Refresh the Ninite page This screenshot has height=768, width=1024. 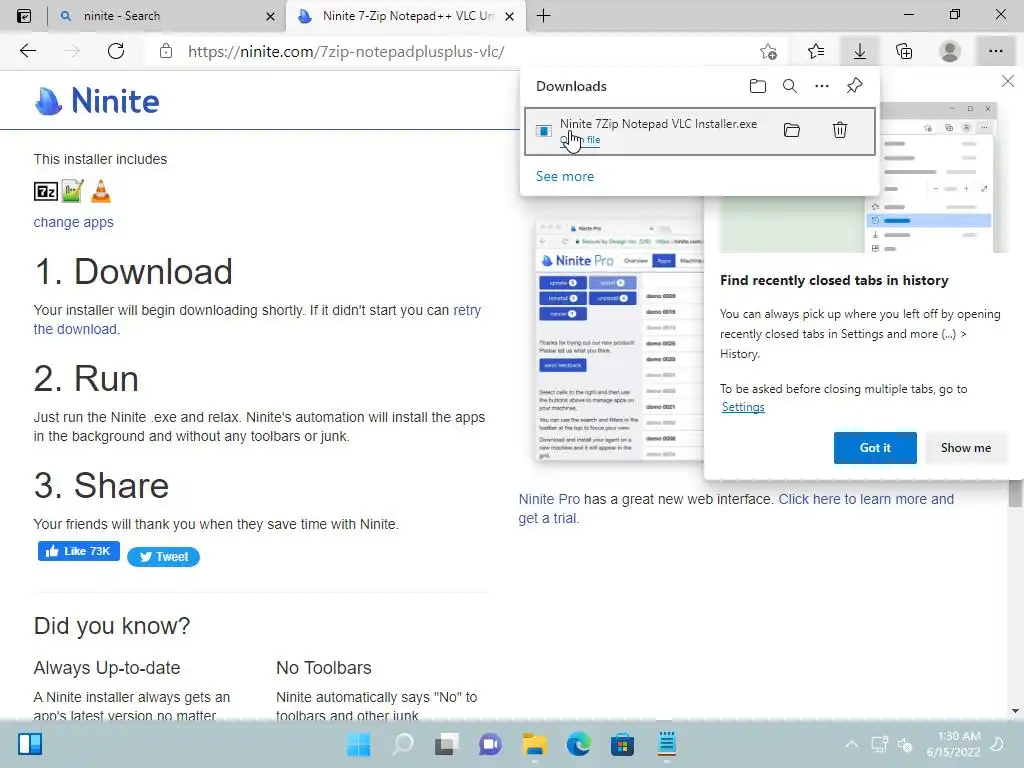pyautogui.click(x=116, y=51)
